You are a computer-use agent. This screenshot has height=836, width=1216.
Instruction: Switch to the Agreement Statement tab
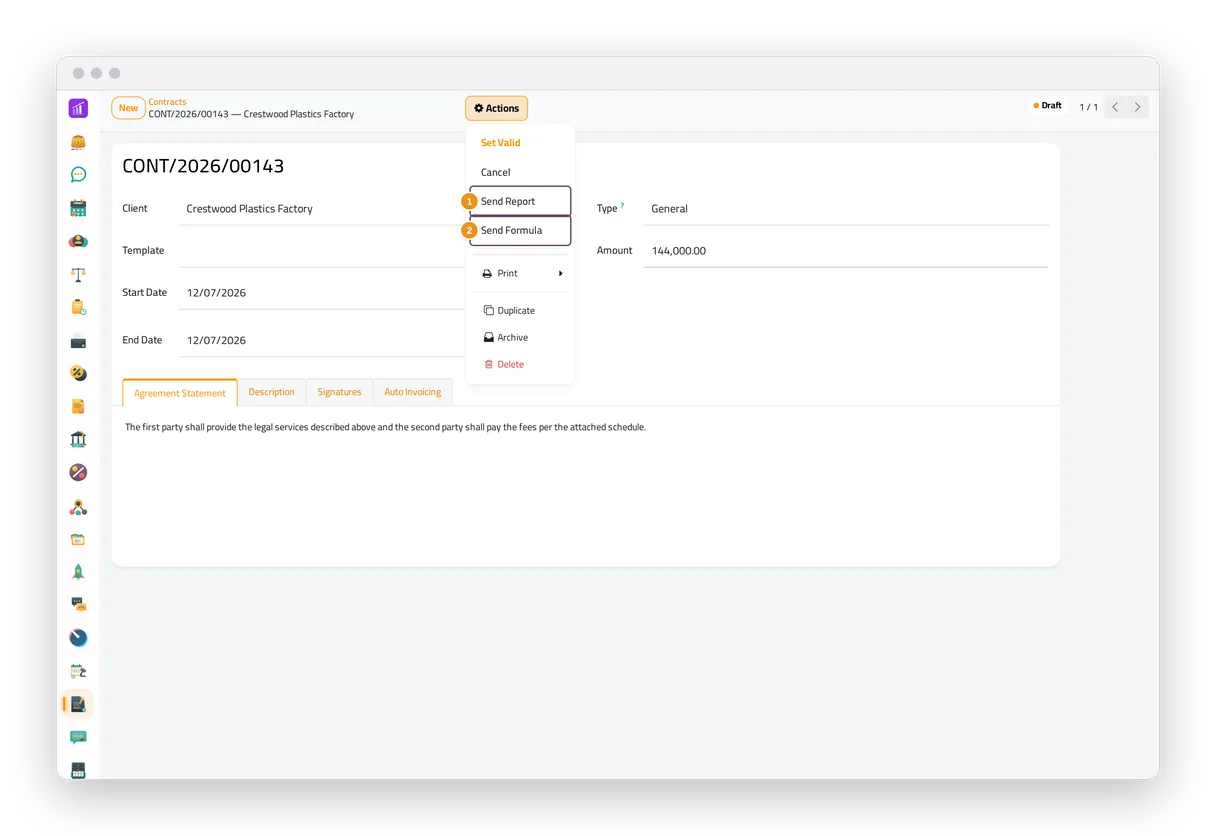pos(180,393)
